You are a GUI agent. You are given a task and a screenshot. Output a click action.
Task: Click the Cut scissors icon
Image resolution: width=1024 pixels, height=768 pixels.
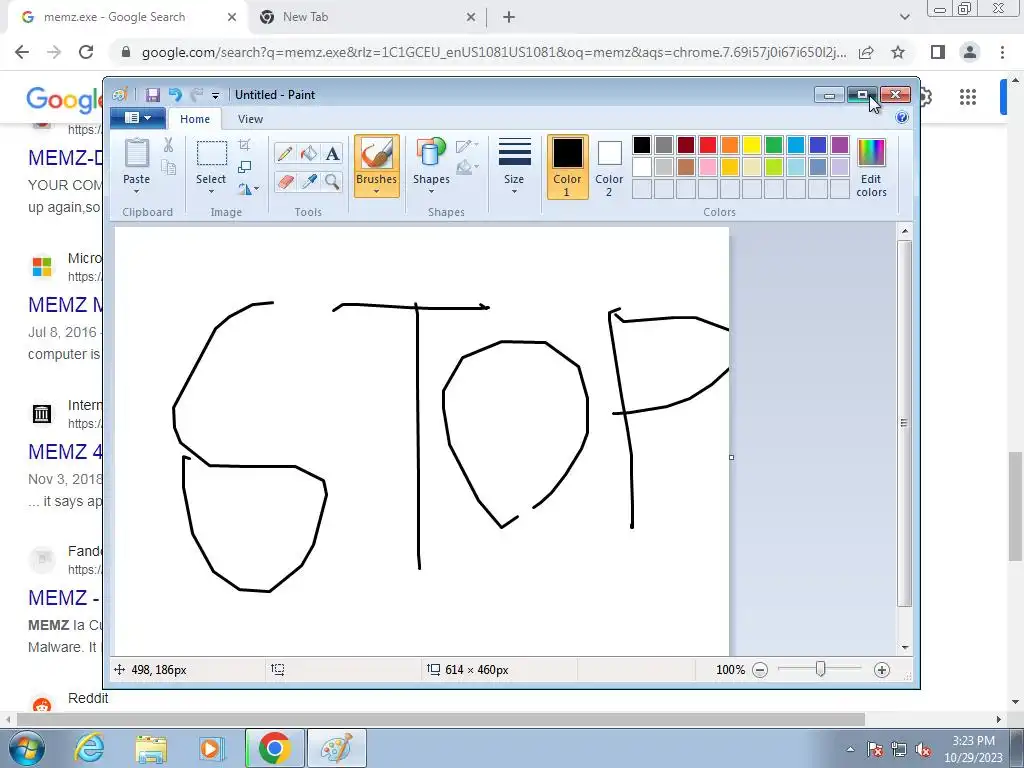168,145
